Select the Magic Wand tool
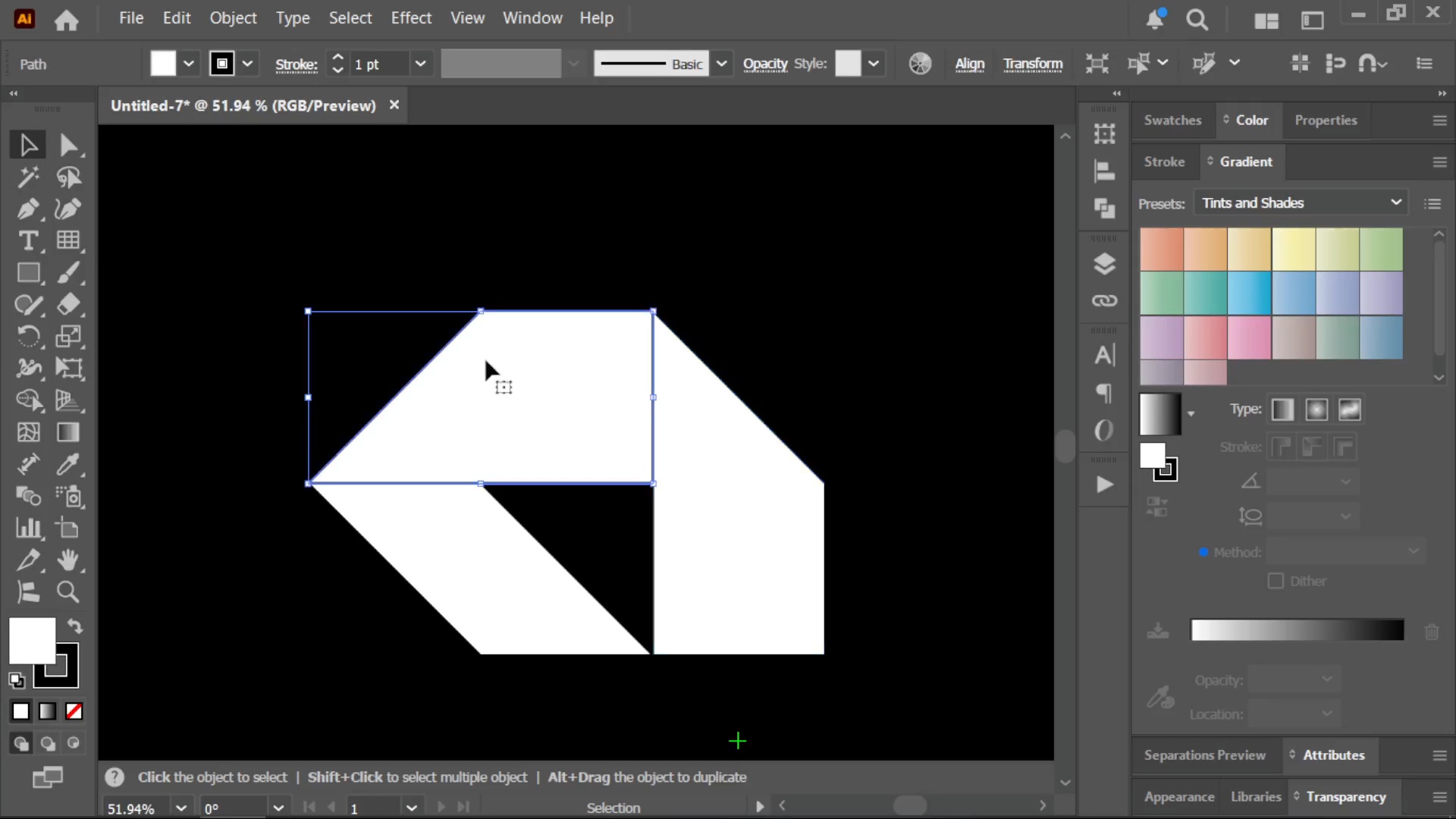The image size is (1456, 819). [x=28, y=177]
